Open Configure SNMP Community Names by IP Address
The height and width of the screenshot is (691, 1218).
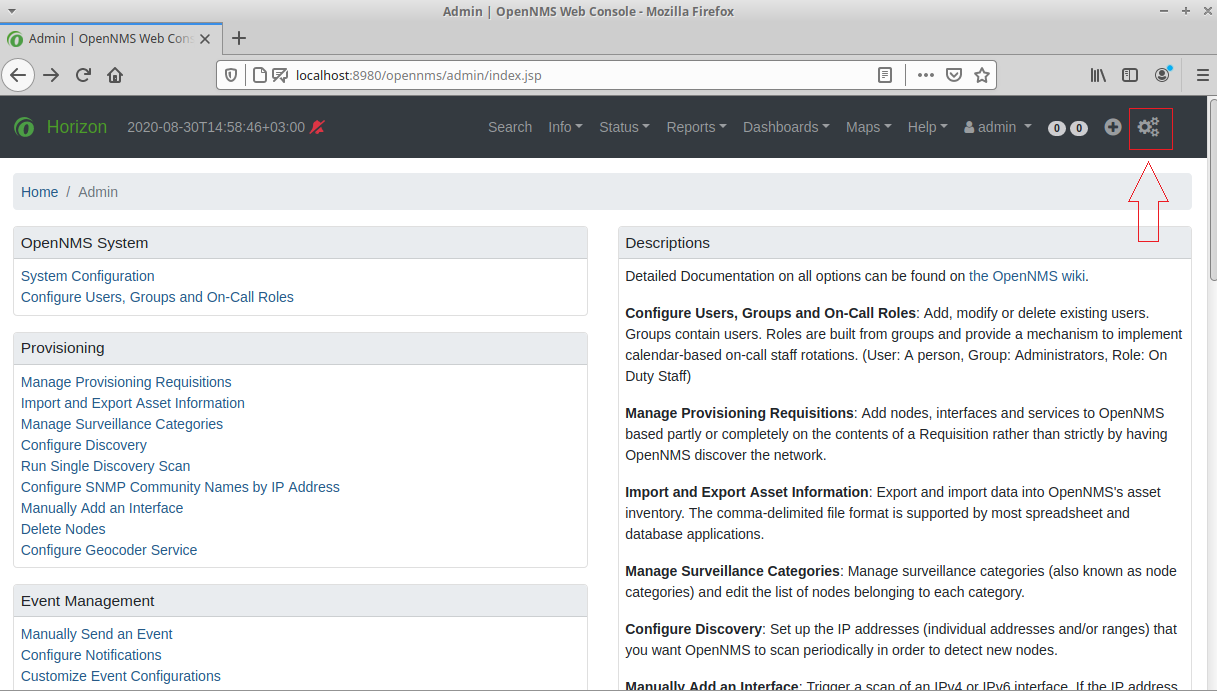coord(180,487)
